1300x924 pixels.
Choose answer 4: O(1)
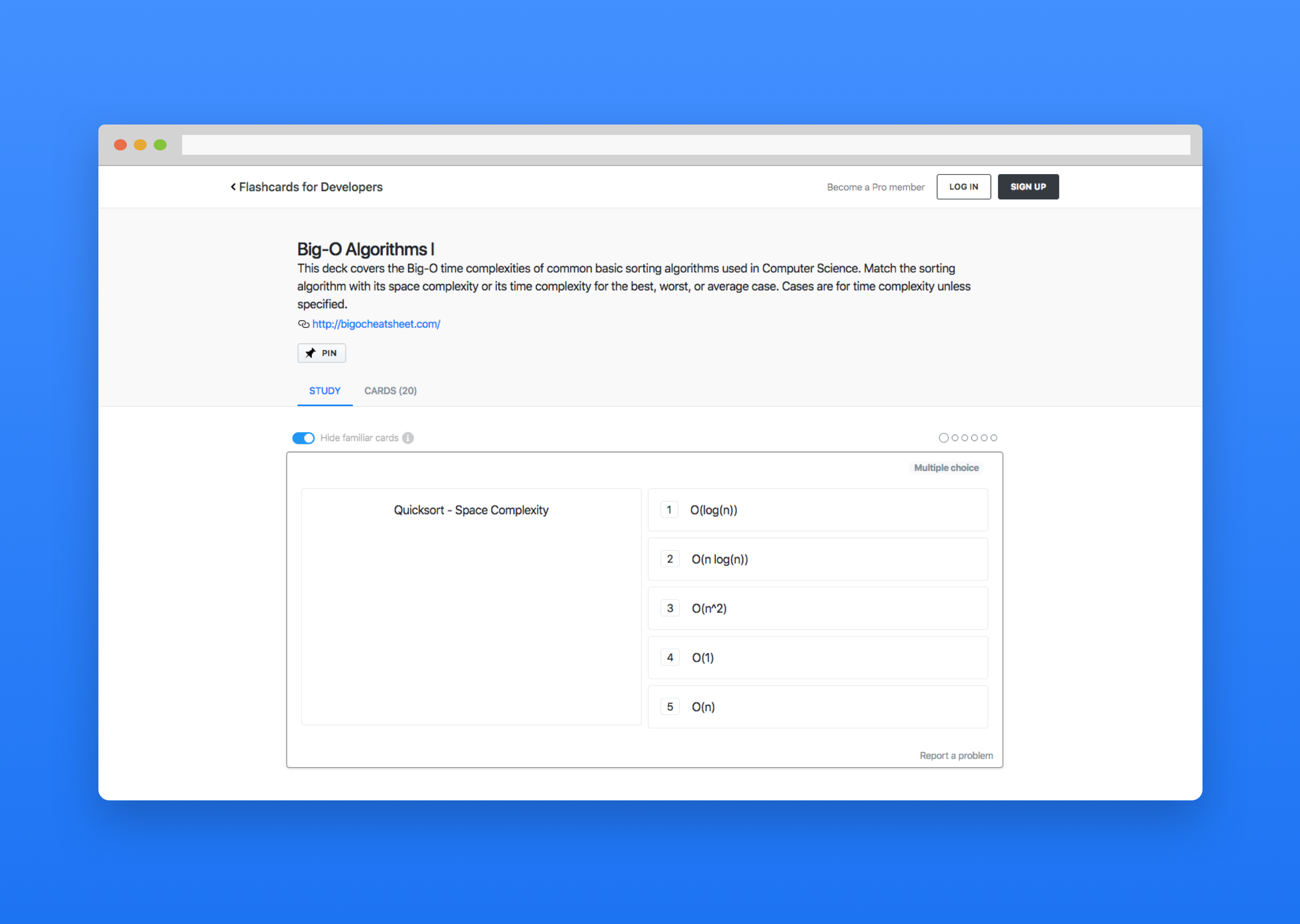click(818, 657)
